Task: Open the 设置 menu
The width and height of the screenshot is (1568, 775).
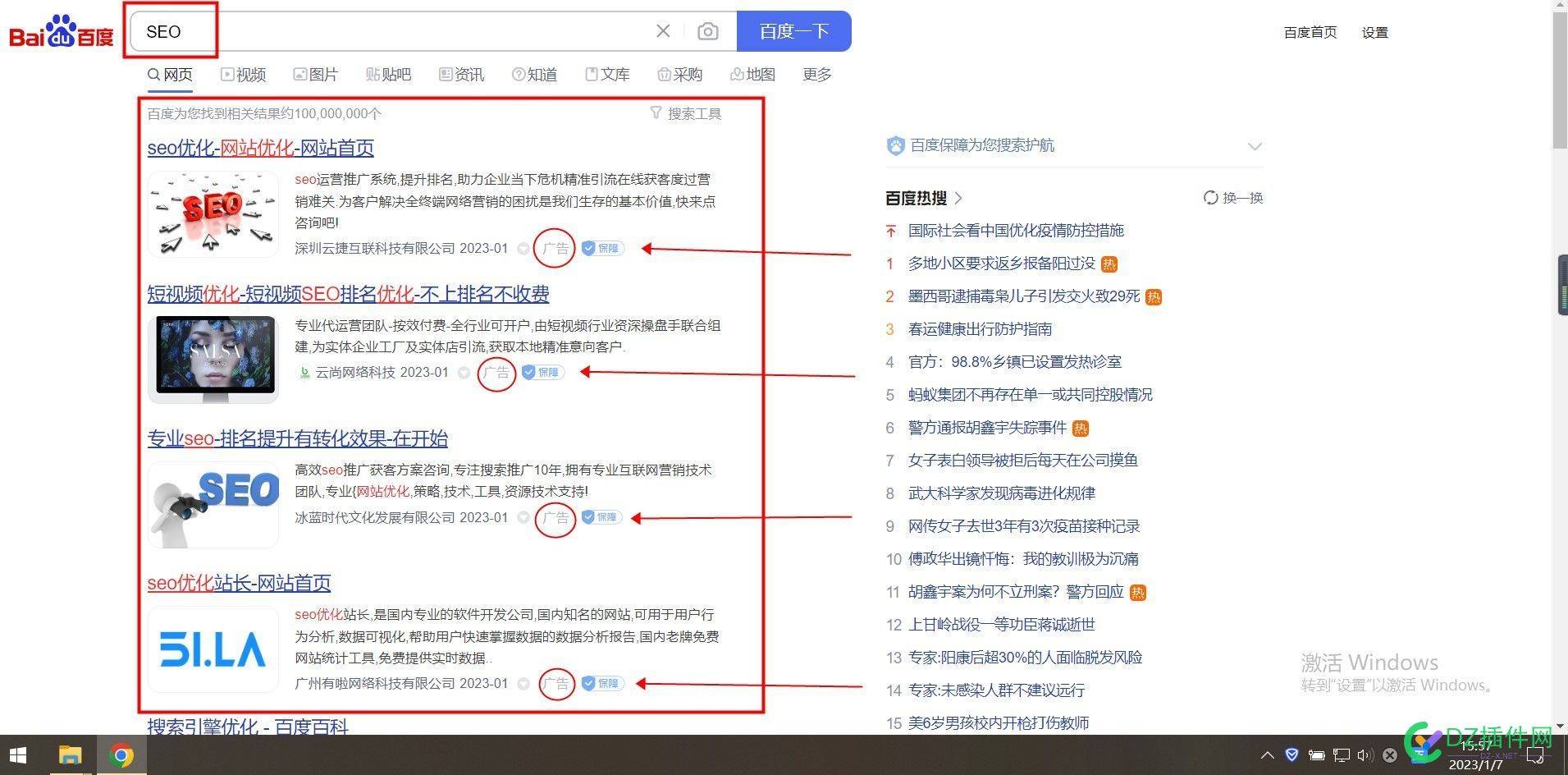Action: click(1374, 33)
